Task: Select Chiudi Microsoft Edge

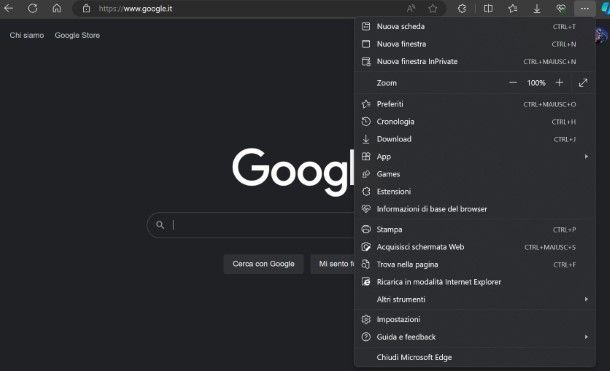Action: [475, 357]
